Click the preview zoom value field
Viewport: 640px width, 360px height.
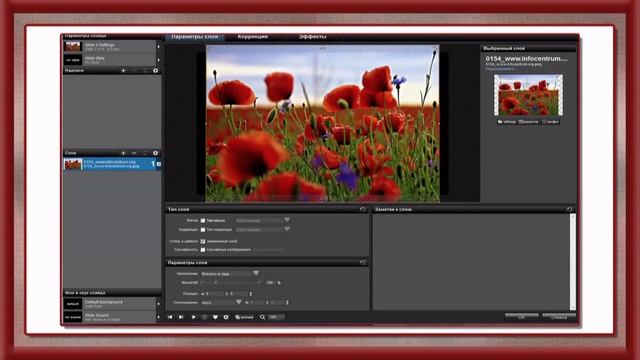click(276, 317)
